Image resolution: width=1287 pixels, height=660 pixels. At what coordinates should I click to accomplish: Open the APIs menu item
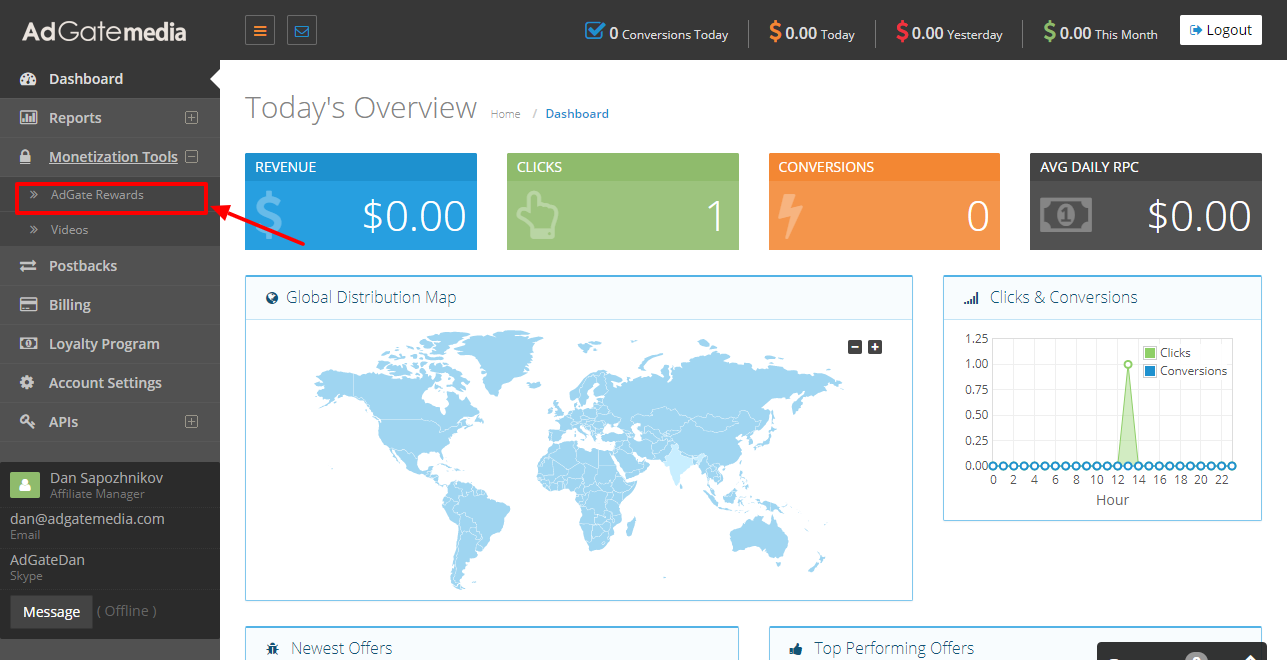tap(110, 422)
